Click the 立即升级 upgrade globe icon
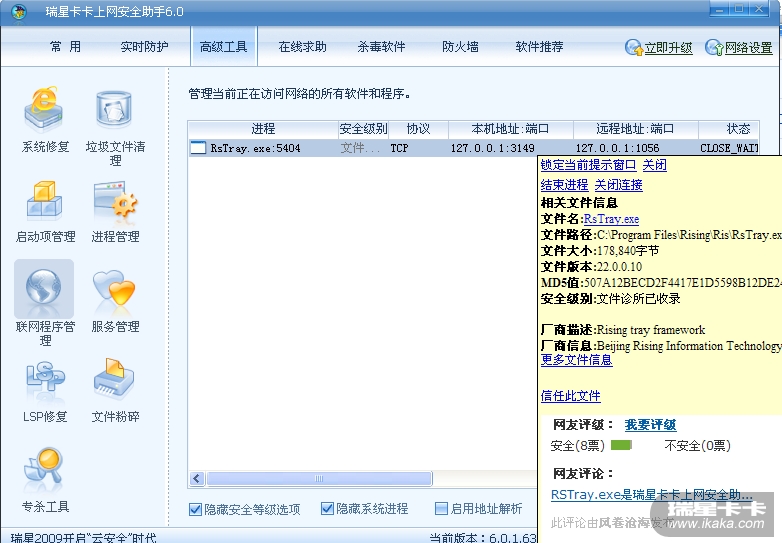This screenshot has height=543, width=782. pos(634,47)
